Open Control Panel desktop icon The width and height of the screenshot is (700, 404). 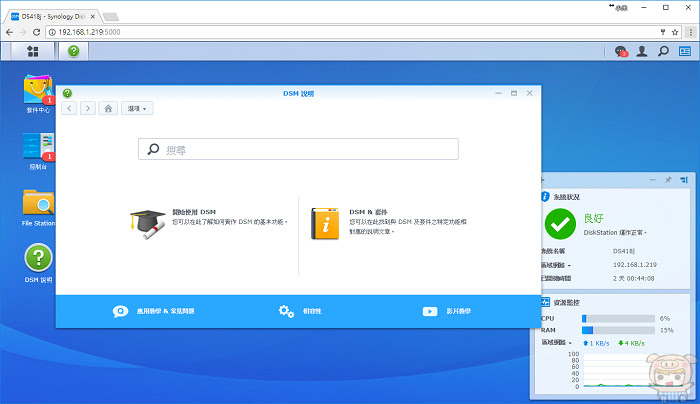click(x=38, y=151)
